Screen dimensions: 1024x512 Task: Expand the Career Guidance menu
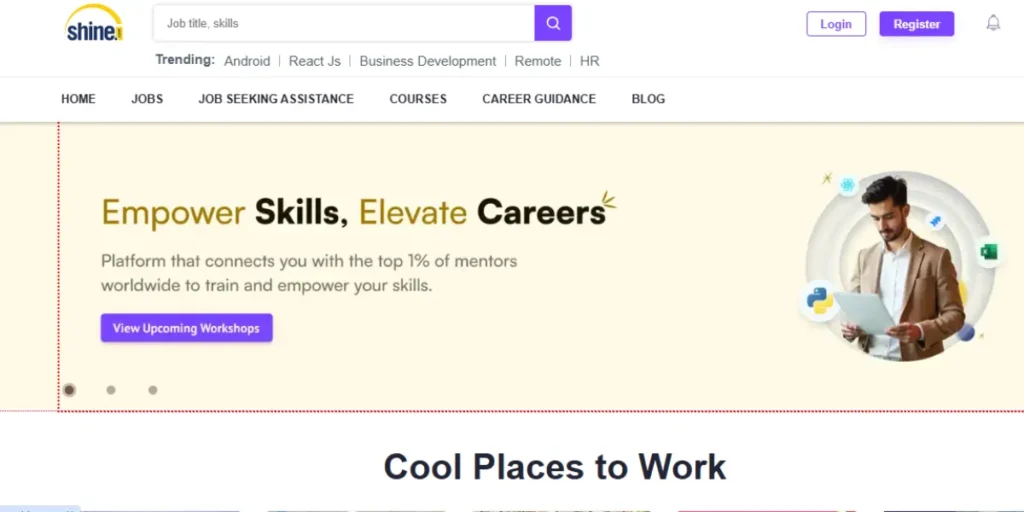coord(539,99)
